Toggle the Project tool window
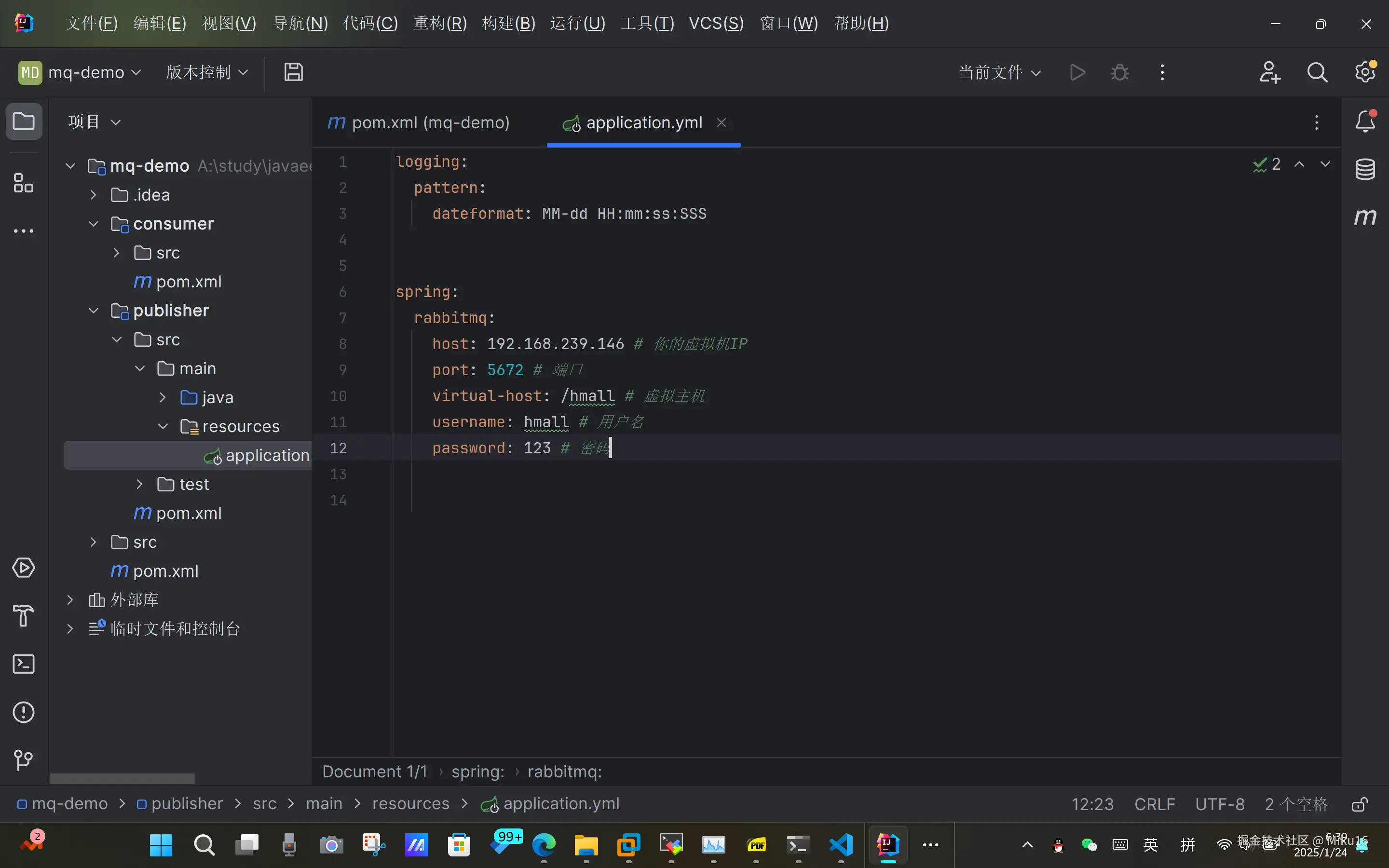The image size is (1389, 868). click(24, 122)
